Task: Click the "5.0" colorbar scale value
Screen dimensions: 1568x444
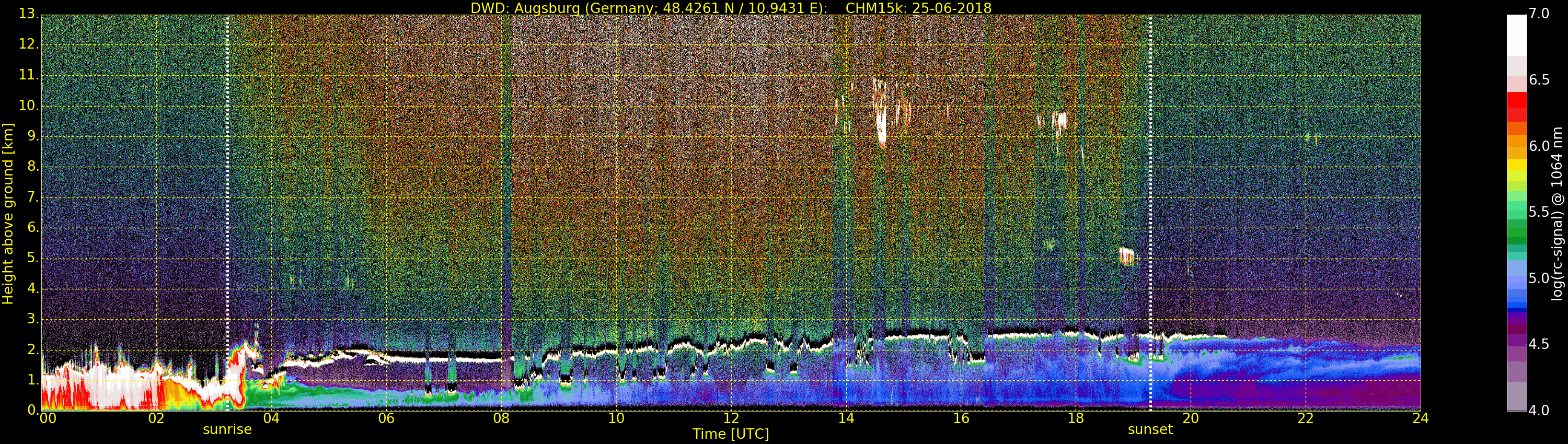Action: click(1539, 278)
